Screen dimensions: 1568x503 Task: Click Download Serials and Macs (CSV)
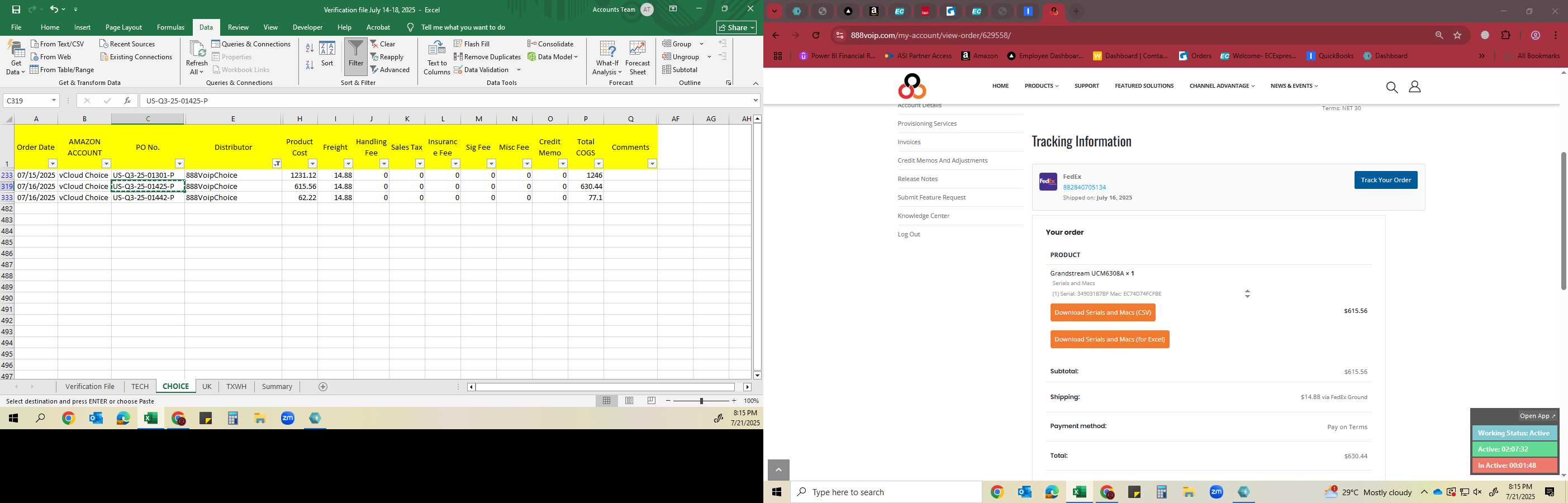click(x=1103, y=312)
